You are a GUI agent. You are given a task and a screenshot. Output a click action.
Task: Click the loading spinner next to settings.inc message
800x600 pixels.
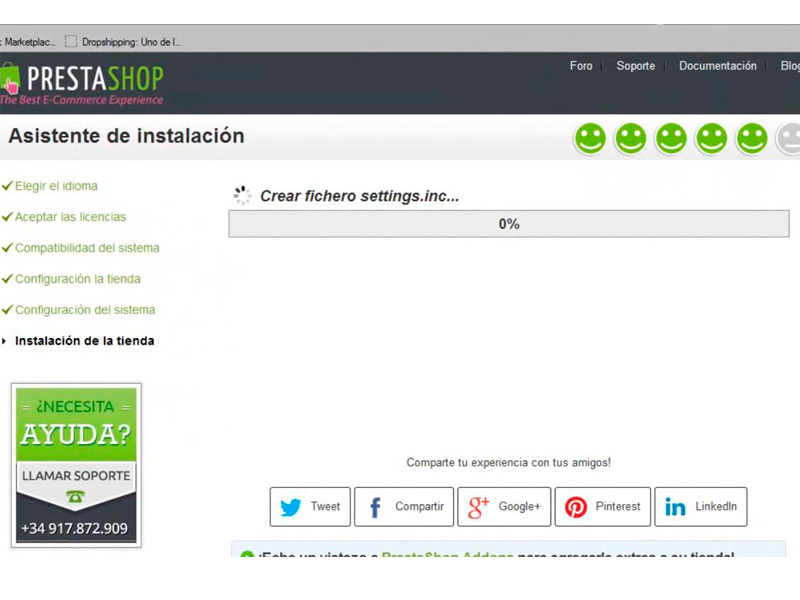click(x=241, y=196)
